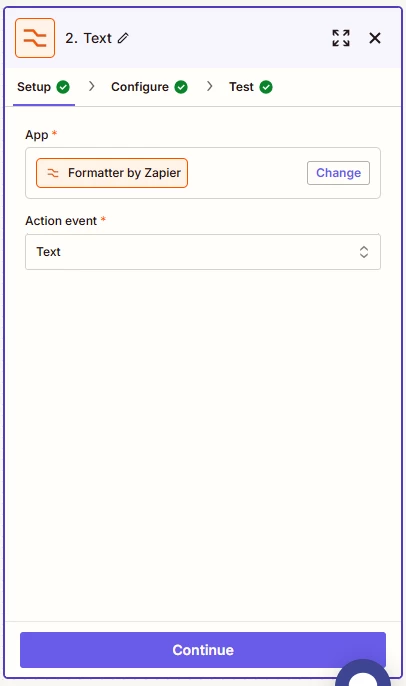Click the up-down arrows in Action event field
Viewport: 406px width, 686px height.
(364, 252)
